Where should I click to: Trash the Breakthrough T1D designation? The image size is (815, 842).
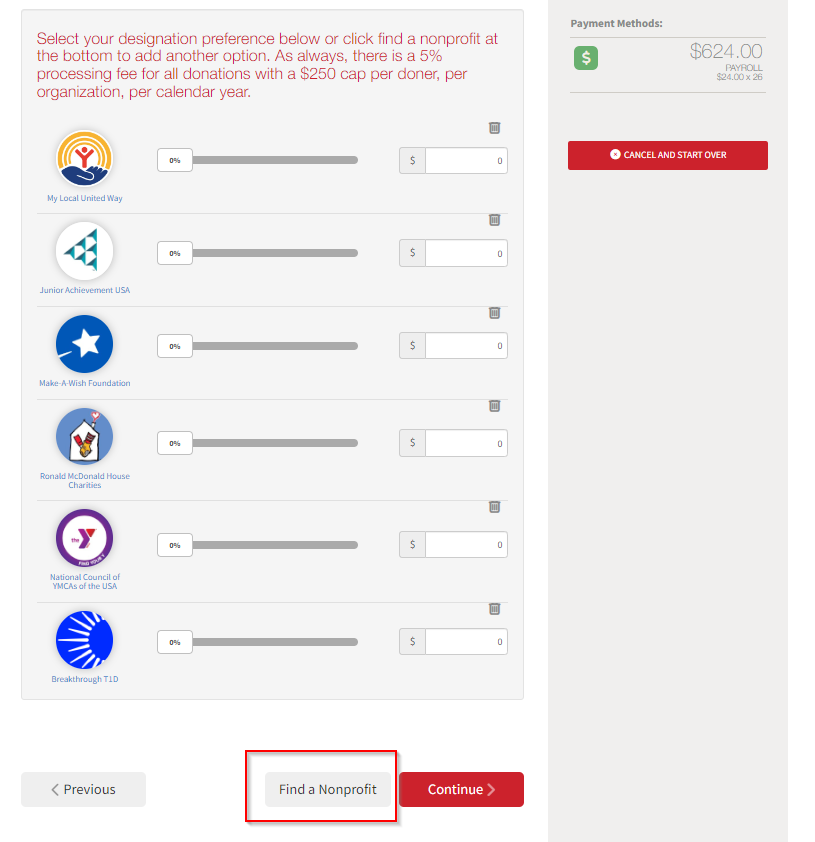pos(494,609)
